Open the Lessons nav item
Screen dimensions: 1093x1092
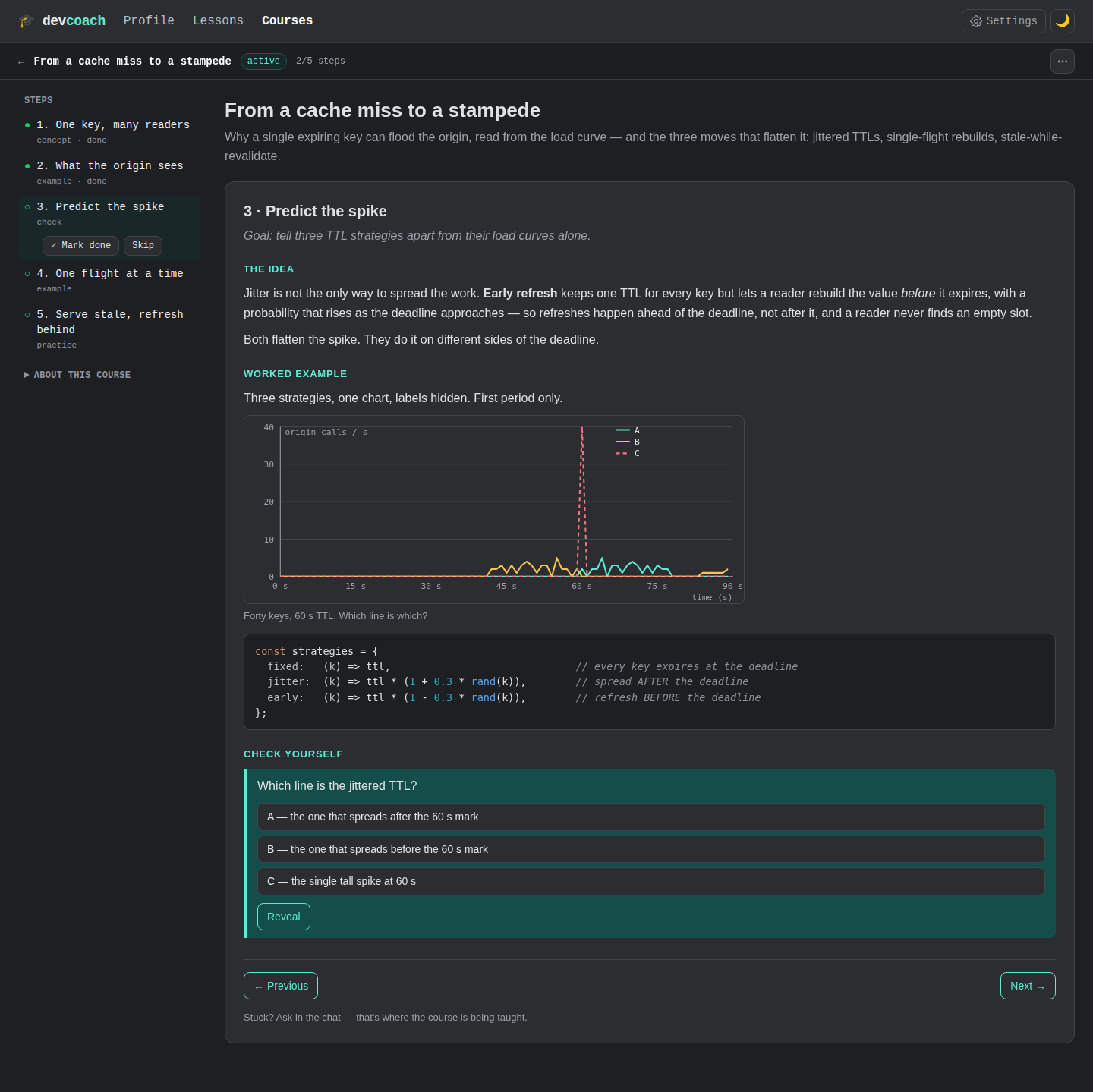(x=218, y=20)
